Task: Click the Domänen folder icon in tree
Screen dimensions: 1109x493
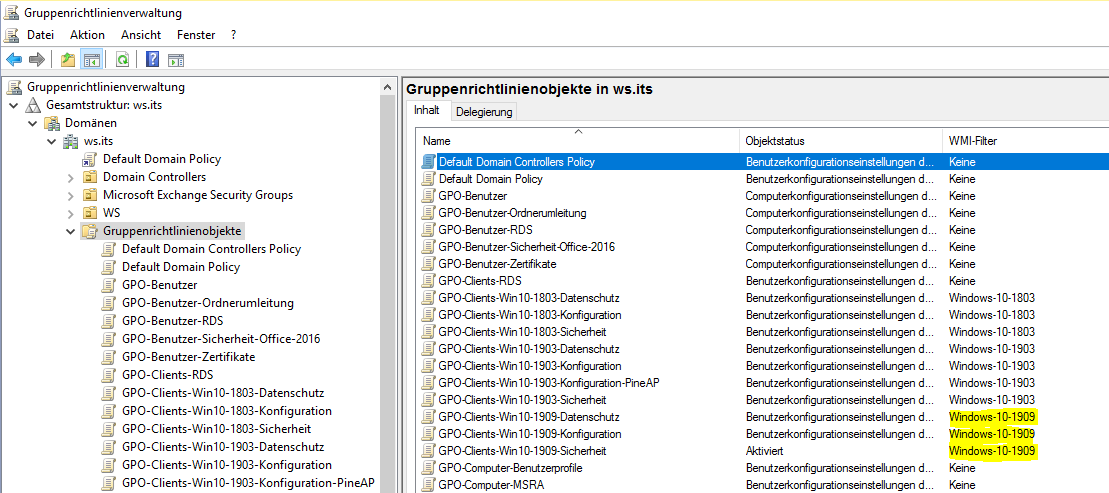Action: coord(52,123)
